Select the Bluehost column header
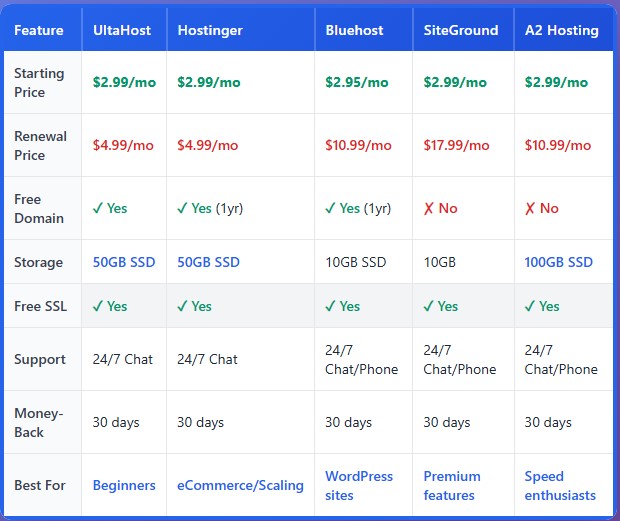The height and width of the screenshot is (521, 620). click(354, 30)
